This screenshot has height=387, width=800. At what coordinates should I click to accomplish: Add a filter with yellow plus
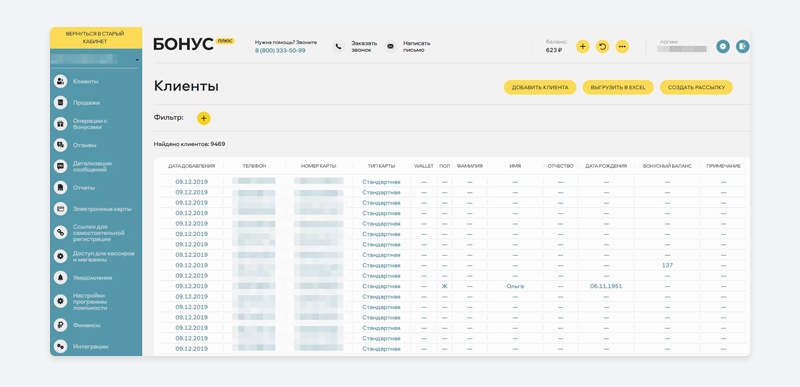[x=204, y=118]
